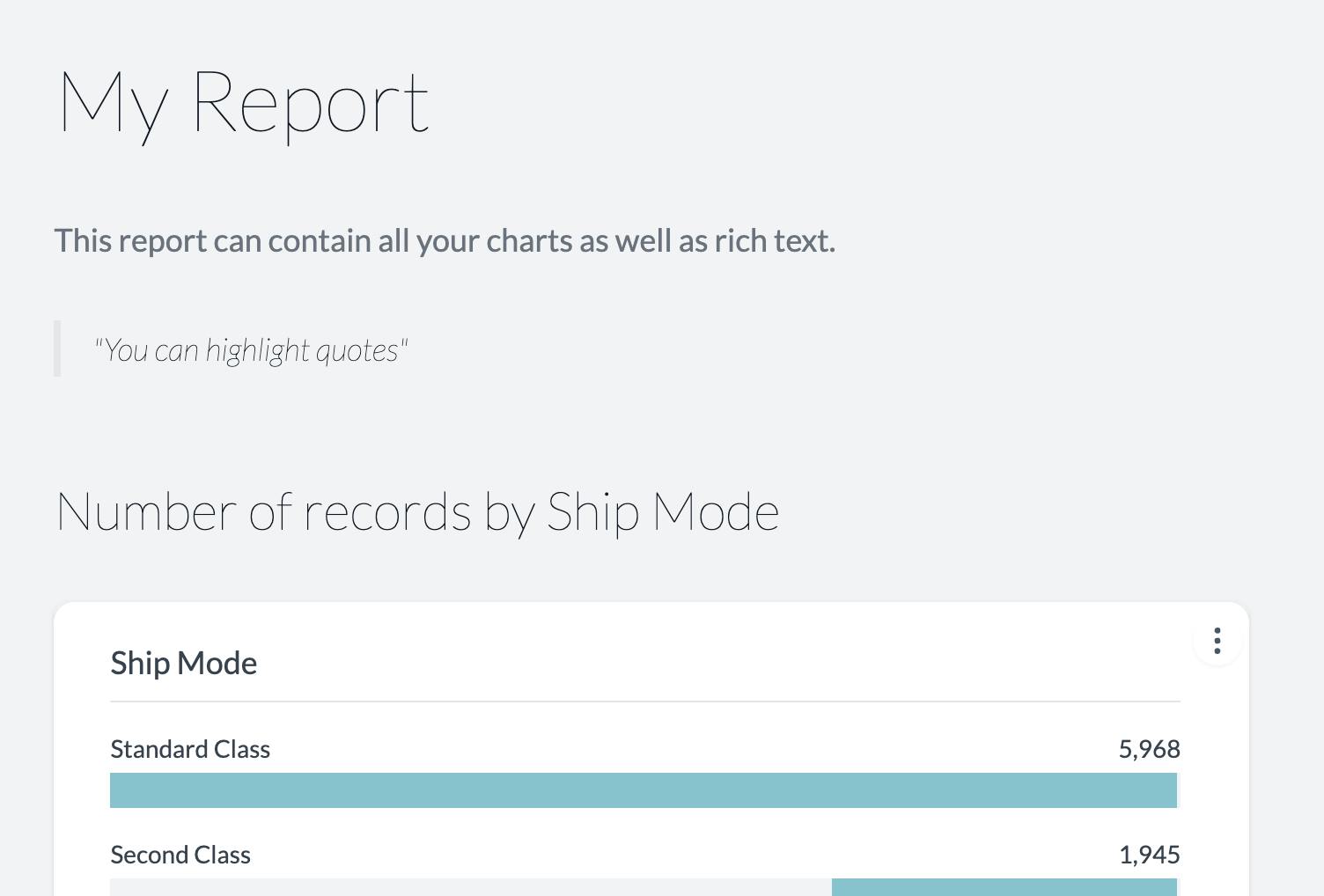Click the Number of records by Ship Mode heading

pyautogui.click(x=418, y=512)
